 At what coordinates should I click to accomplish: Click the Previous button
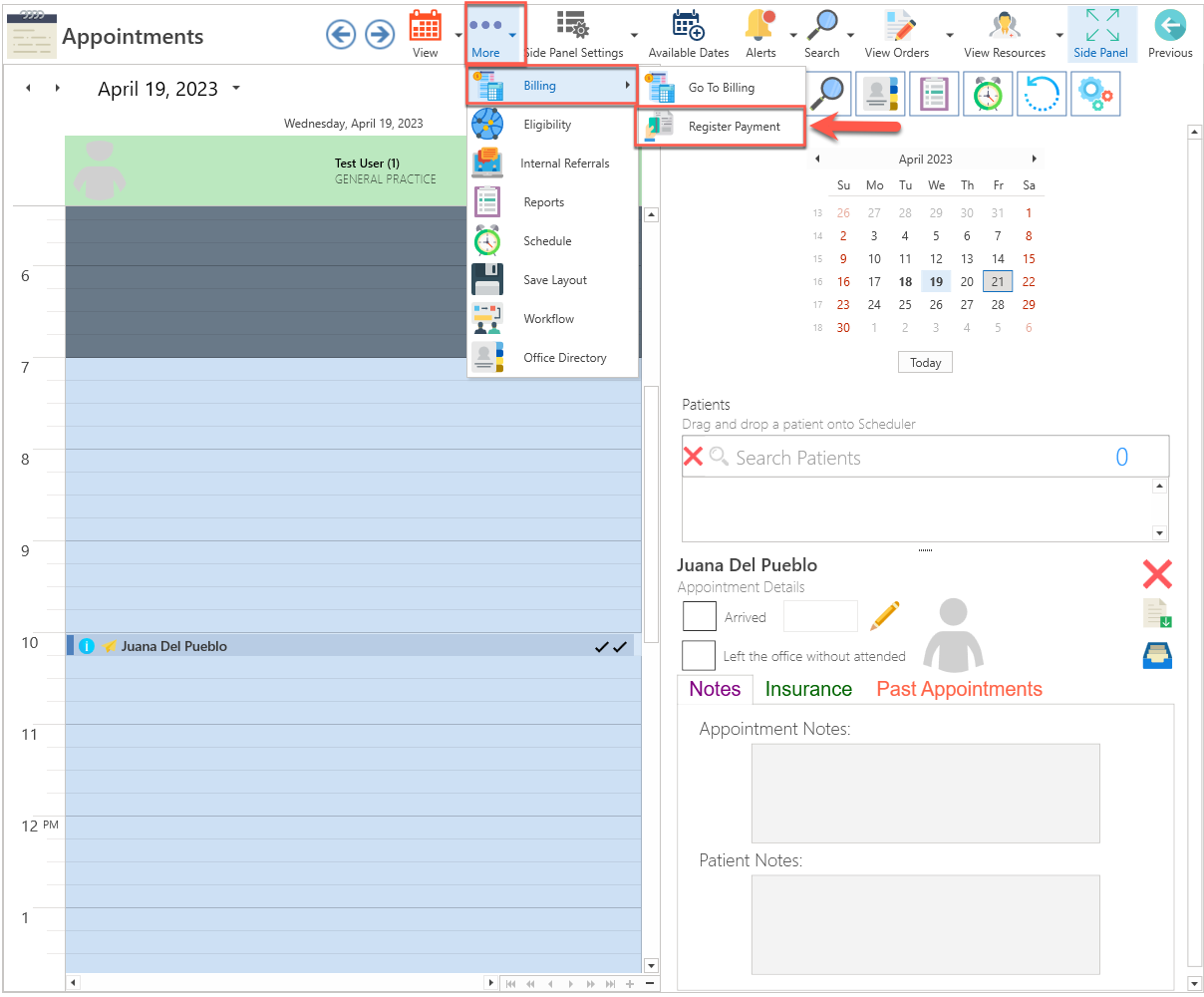tap(1170, 35)
